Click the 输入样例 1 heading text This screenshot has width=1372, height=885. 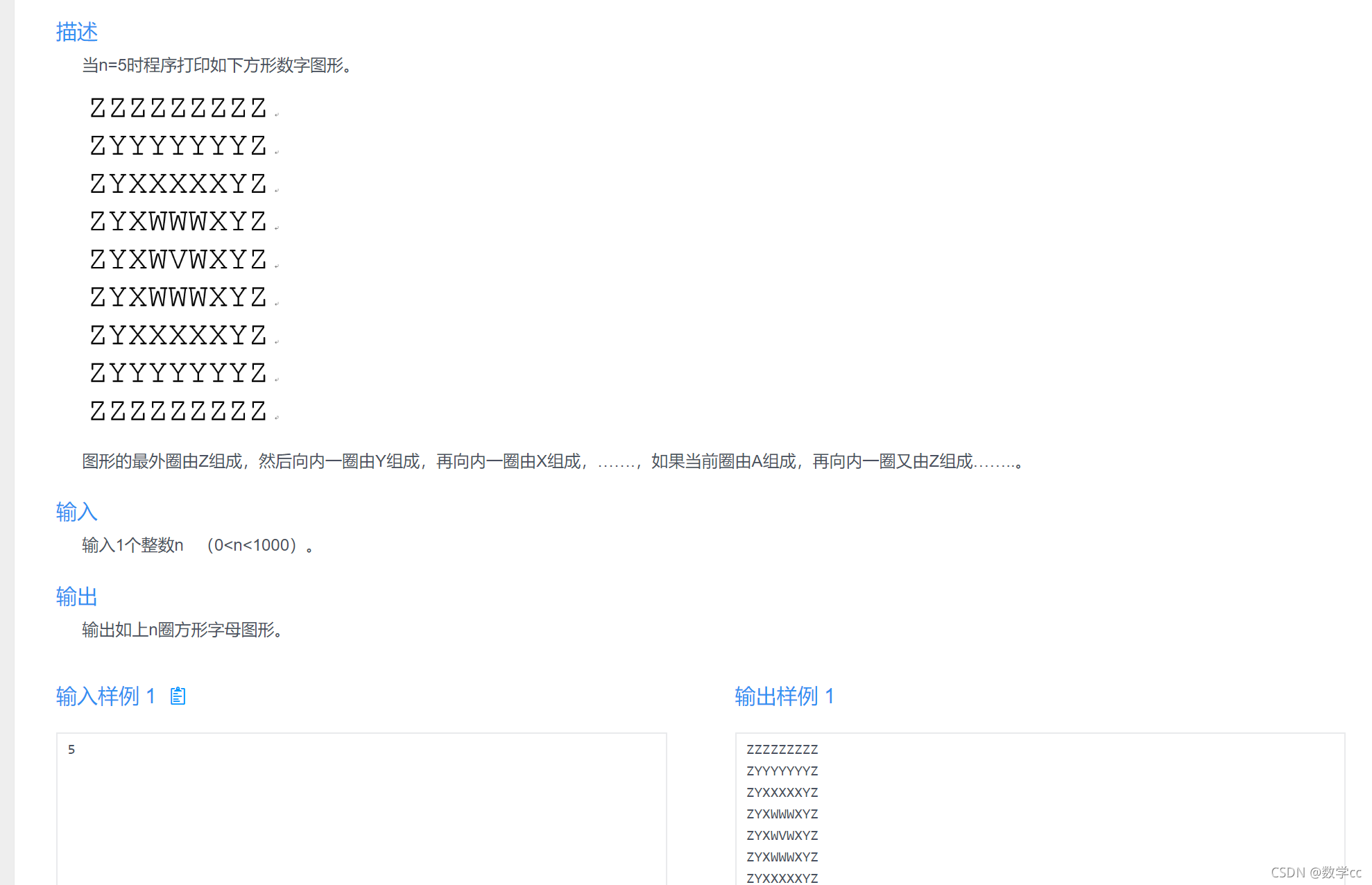105,696
